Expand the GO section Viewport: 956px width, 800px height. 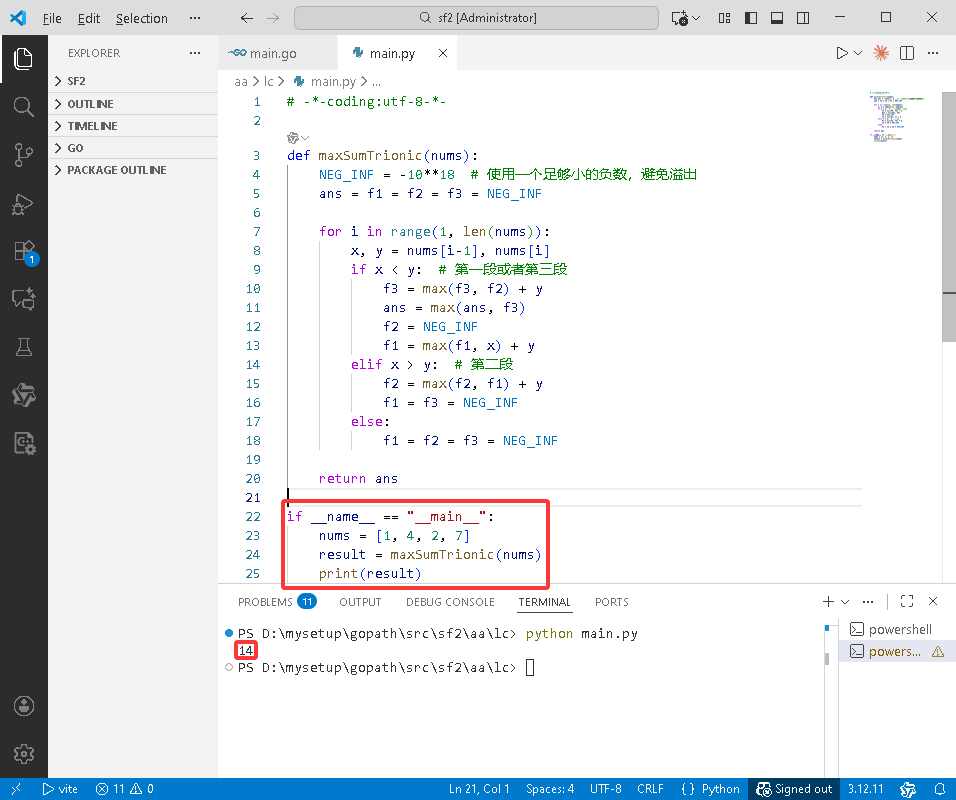[x=133, y=148]
